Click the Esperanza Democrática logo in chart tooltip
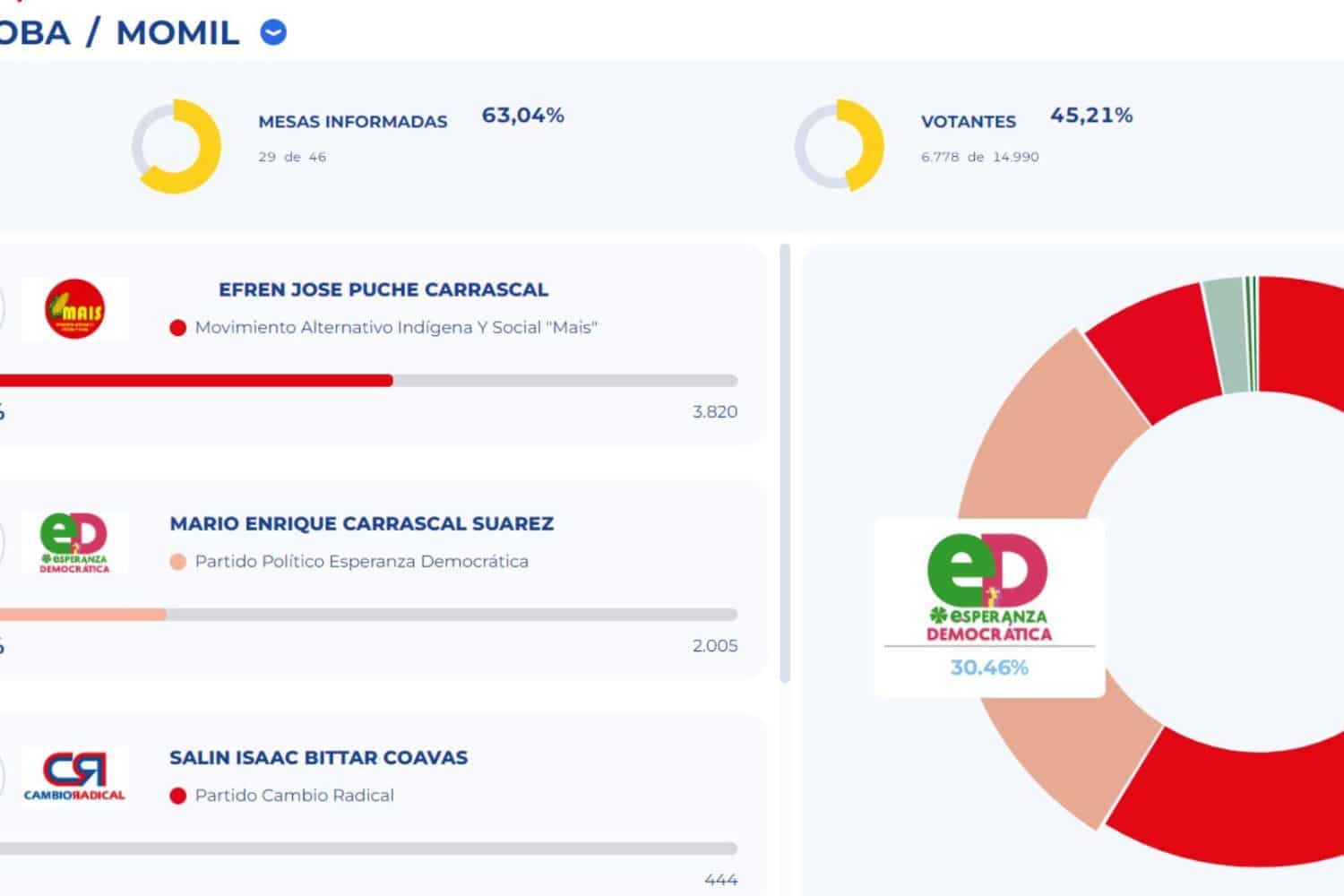Image resolution: width=1344 pixels, height=896 pixels. click(988, 587)
